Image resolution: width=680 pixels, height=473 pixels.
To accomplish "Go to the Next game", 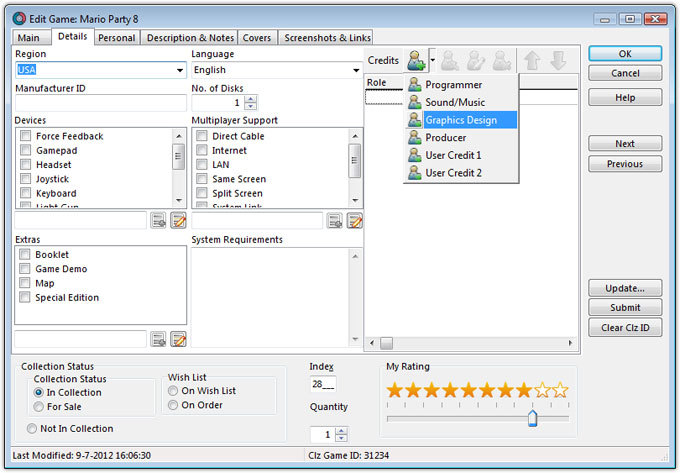I will pos(625,144).
